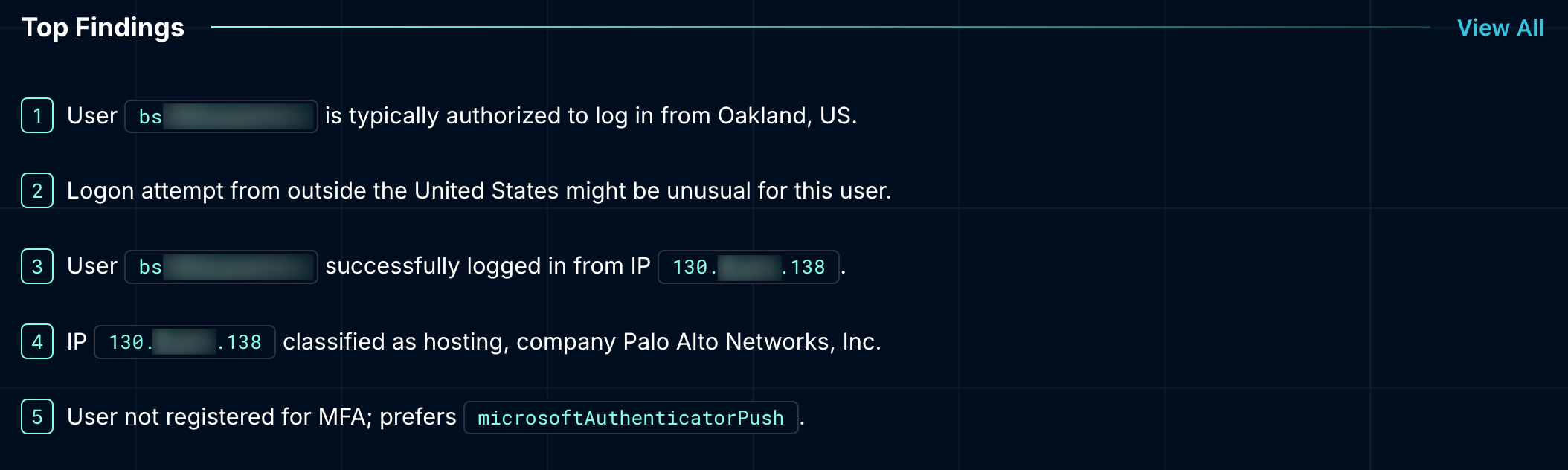Select the 'User not registered for MFA' text

point(262,417)
